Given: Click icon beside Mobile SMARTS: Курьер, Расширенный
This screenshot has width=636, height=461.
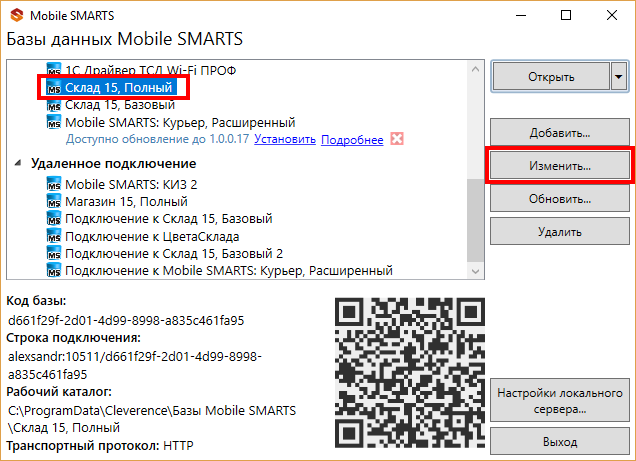Looking at the screenshot, I should [54, 122].
